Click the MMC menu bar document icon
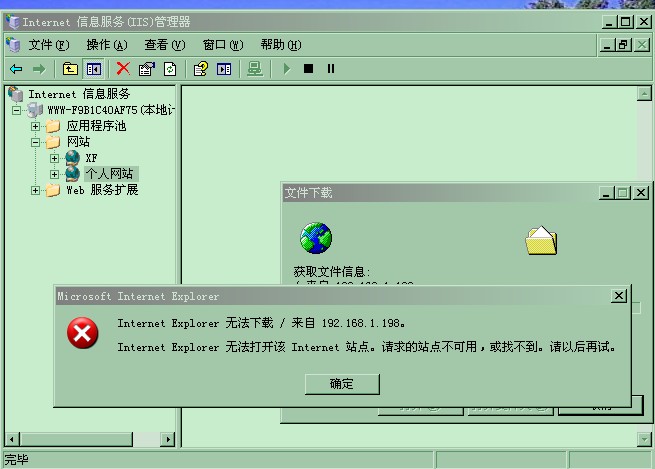The height and width of the screenshot is (469, 655). point(14,45)
